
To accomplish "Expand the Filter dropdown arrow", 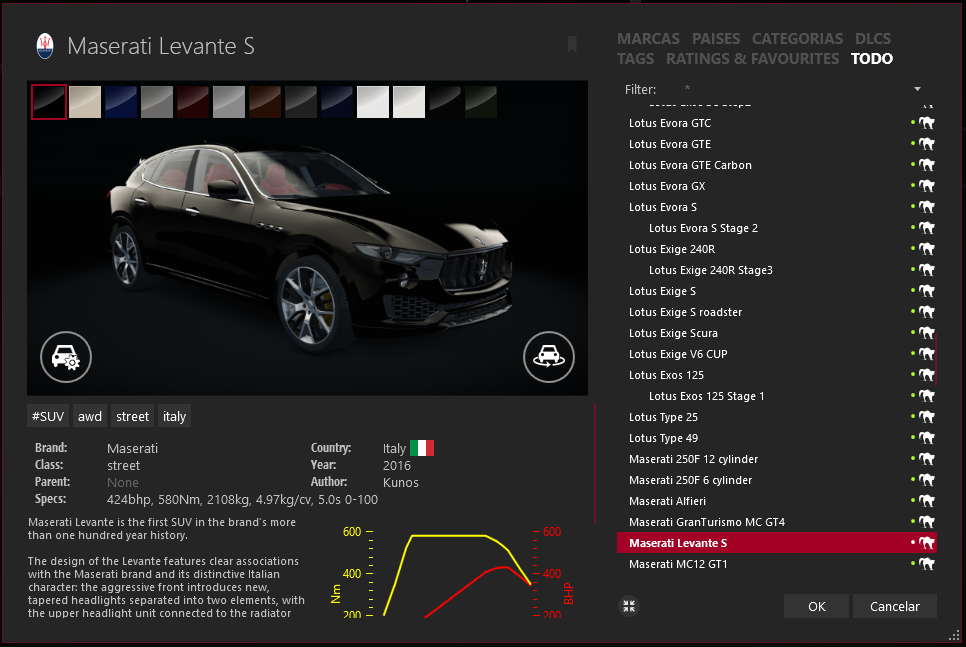I will [x=917, y=90].
